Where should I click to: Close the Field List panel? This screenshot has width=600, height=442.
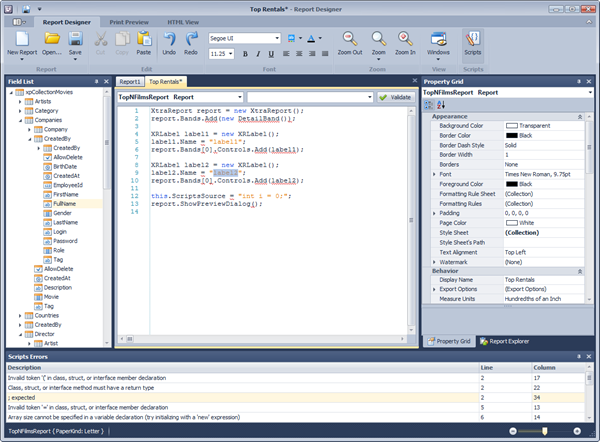tap(106, 82)
